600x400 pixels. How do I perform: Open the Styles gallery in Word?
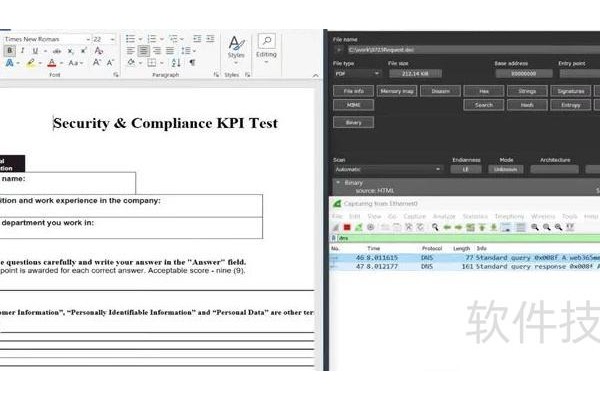coord(236,48)
